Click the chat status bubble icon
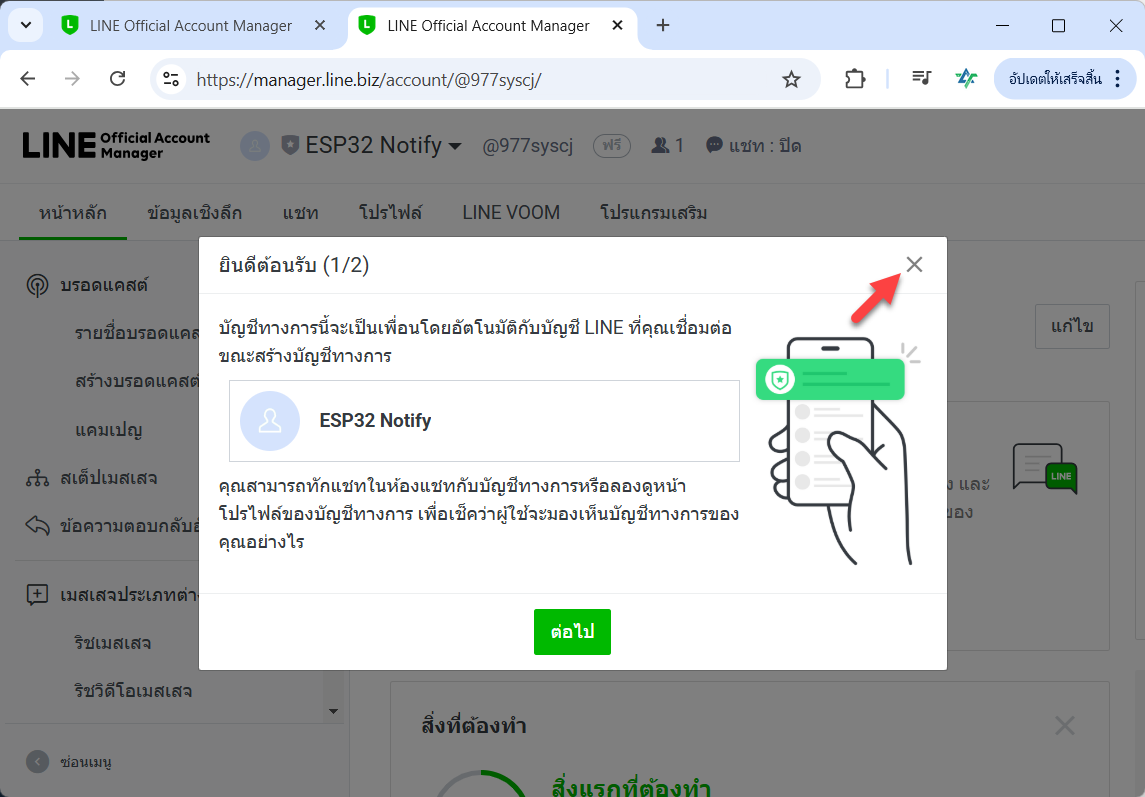This screenshot has width=1145, height=797. [714, 145]
